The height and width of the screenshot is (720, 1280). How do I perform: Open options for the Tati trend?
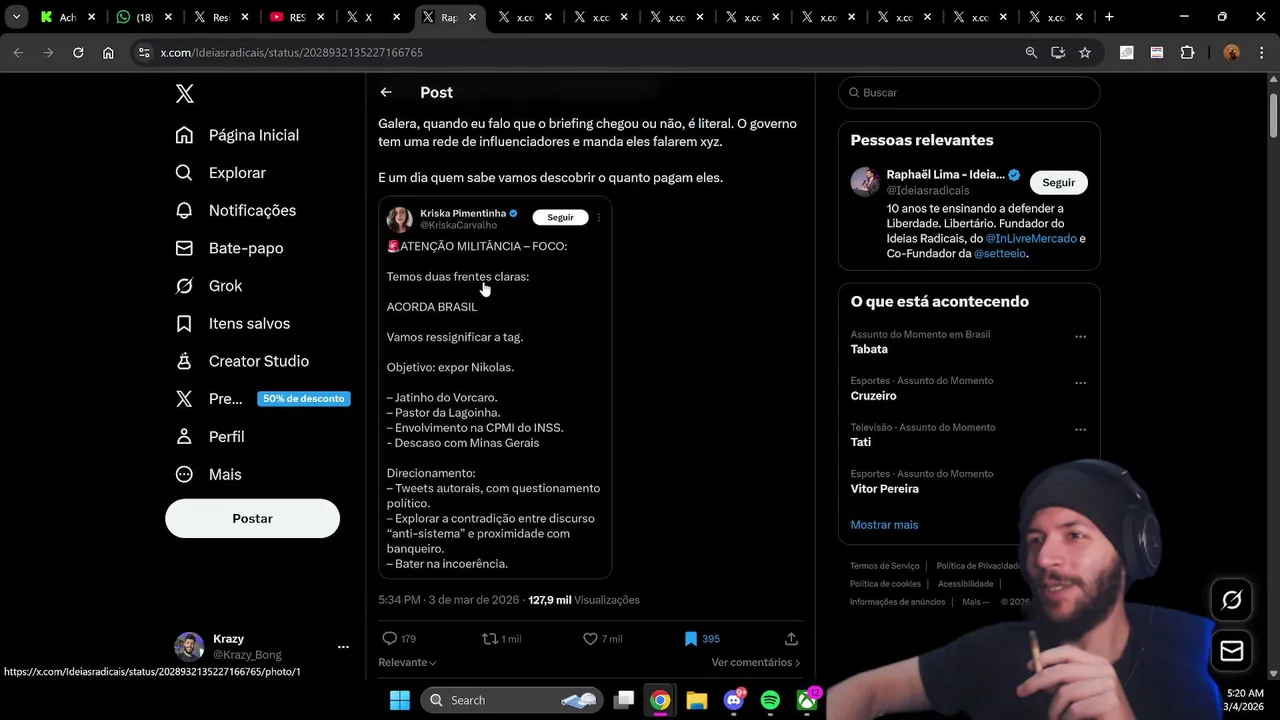coord(1080,430)
